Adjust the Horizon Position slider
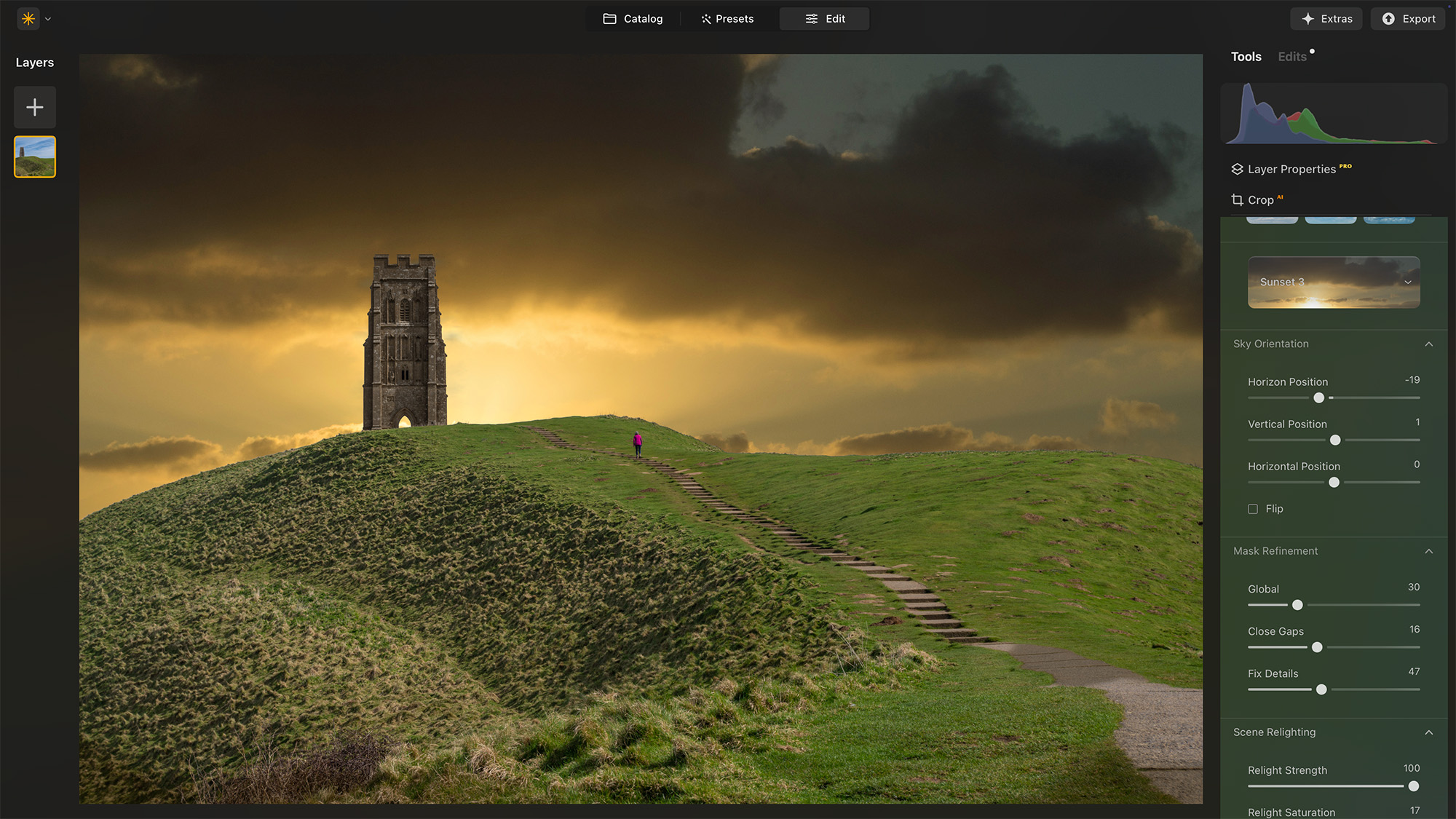 (1318, 398)
